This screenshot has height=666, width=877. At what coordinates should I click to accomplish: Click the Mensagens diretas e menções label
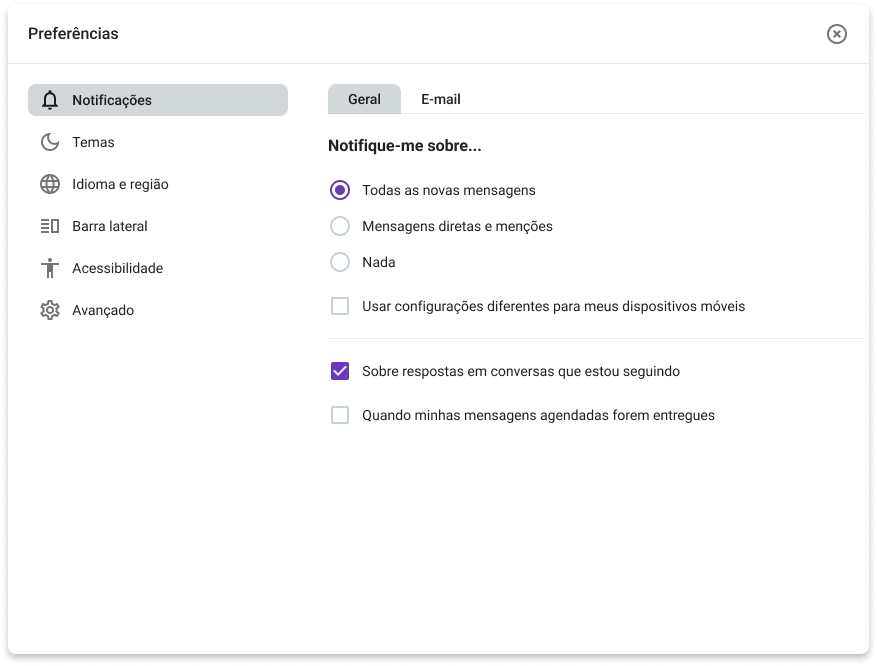coord(457,226)
